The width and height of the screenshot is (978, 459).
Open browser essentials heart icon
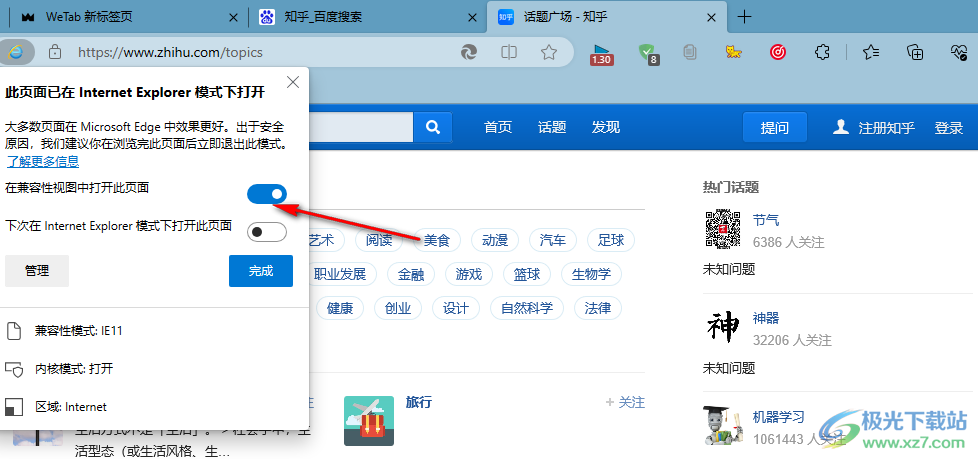coord(958,52)
